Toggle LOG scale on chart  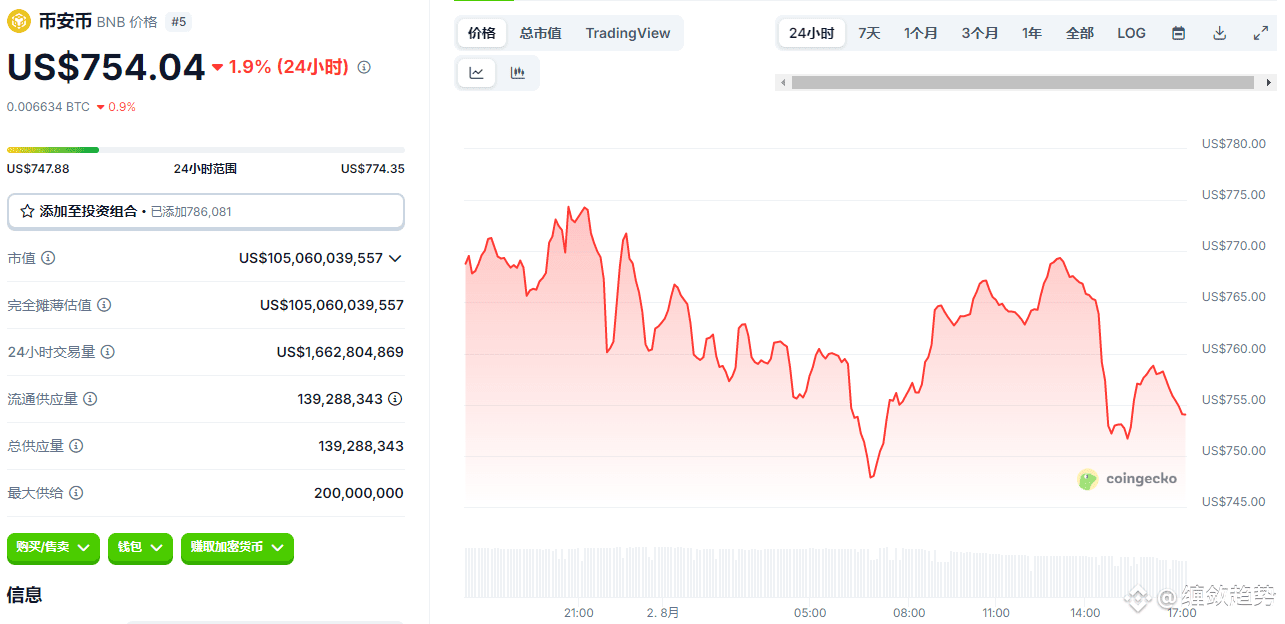[1132, 33]
